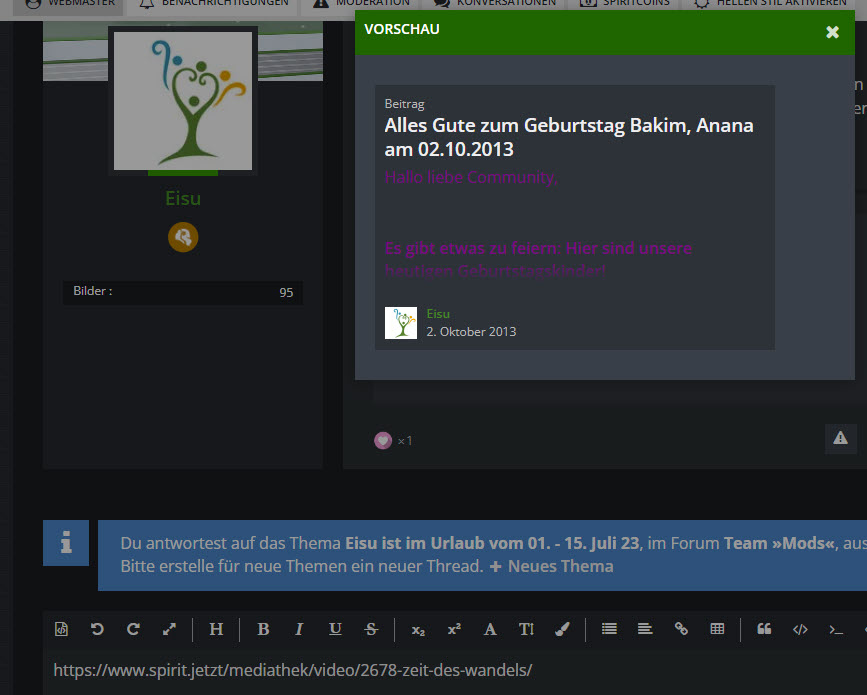This screenshot has width=867, height=695.
Task: Open the birthday post title link
Action: 568,137
